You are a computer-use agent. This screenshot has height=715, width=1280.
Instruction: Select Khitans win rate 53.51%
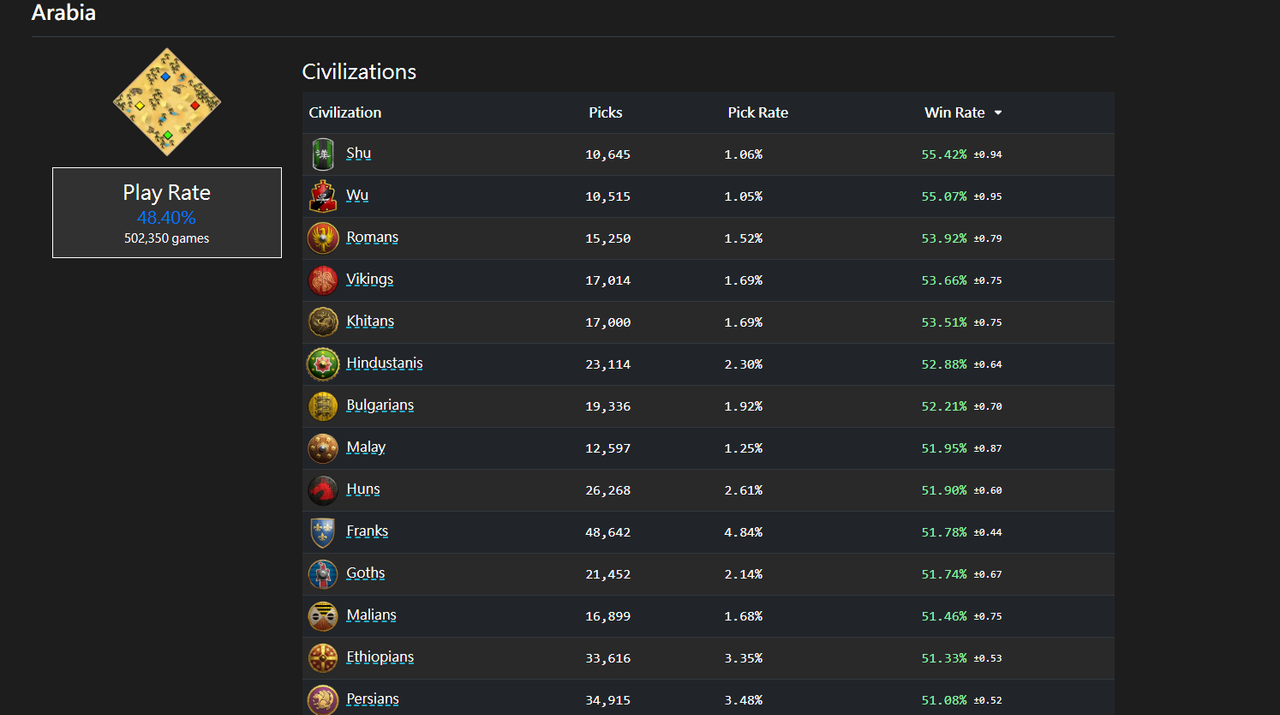pos(944,323)
